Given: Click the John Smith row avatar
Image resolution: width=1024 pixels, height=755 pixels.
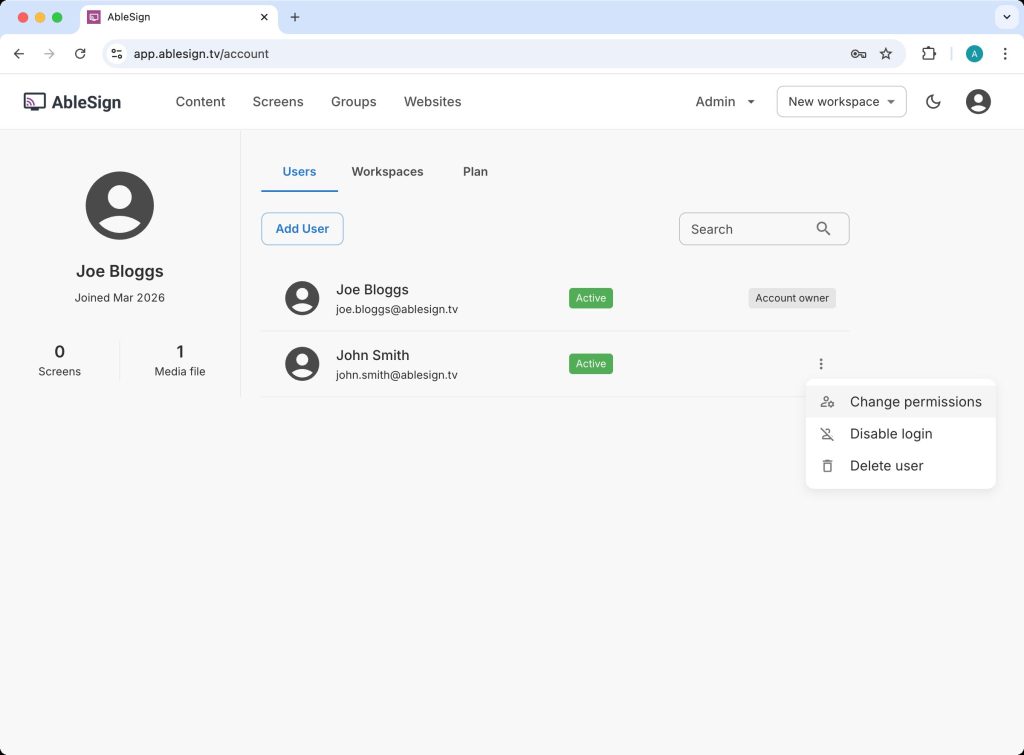Looking at the screenshot, I should 302,364.
